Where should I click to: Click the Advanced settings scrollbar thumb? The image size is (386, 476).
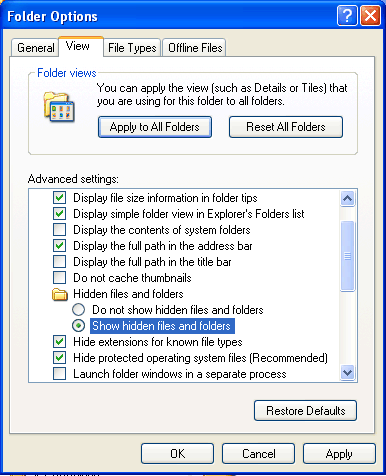(x=347, y=256)
